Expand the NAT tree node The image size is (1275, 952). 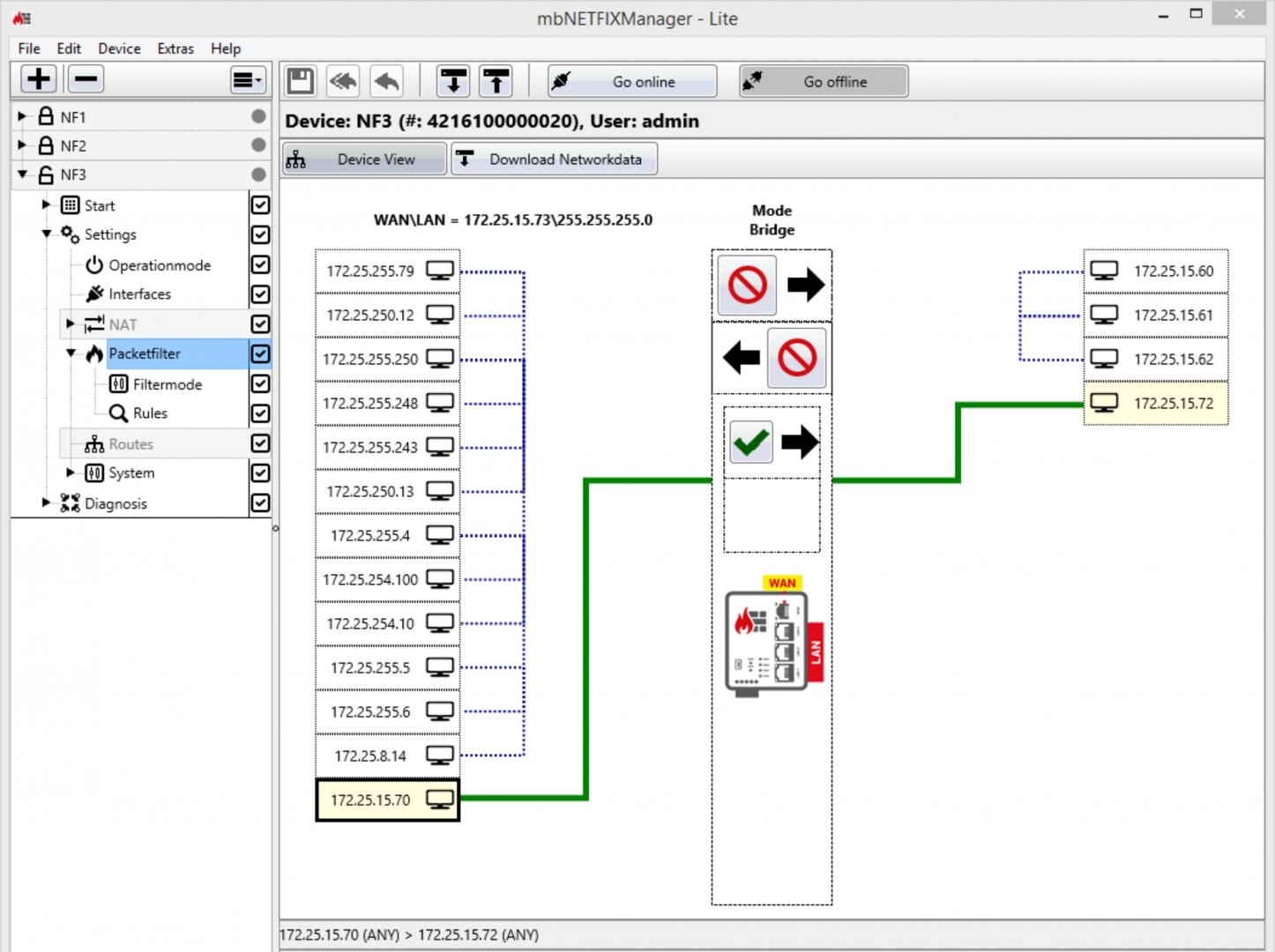[71, 324]
